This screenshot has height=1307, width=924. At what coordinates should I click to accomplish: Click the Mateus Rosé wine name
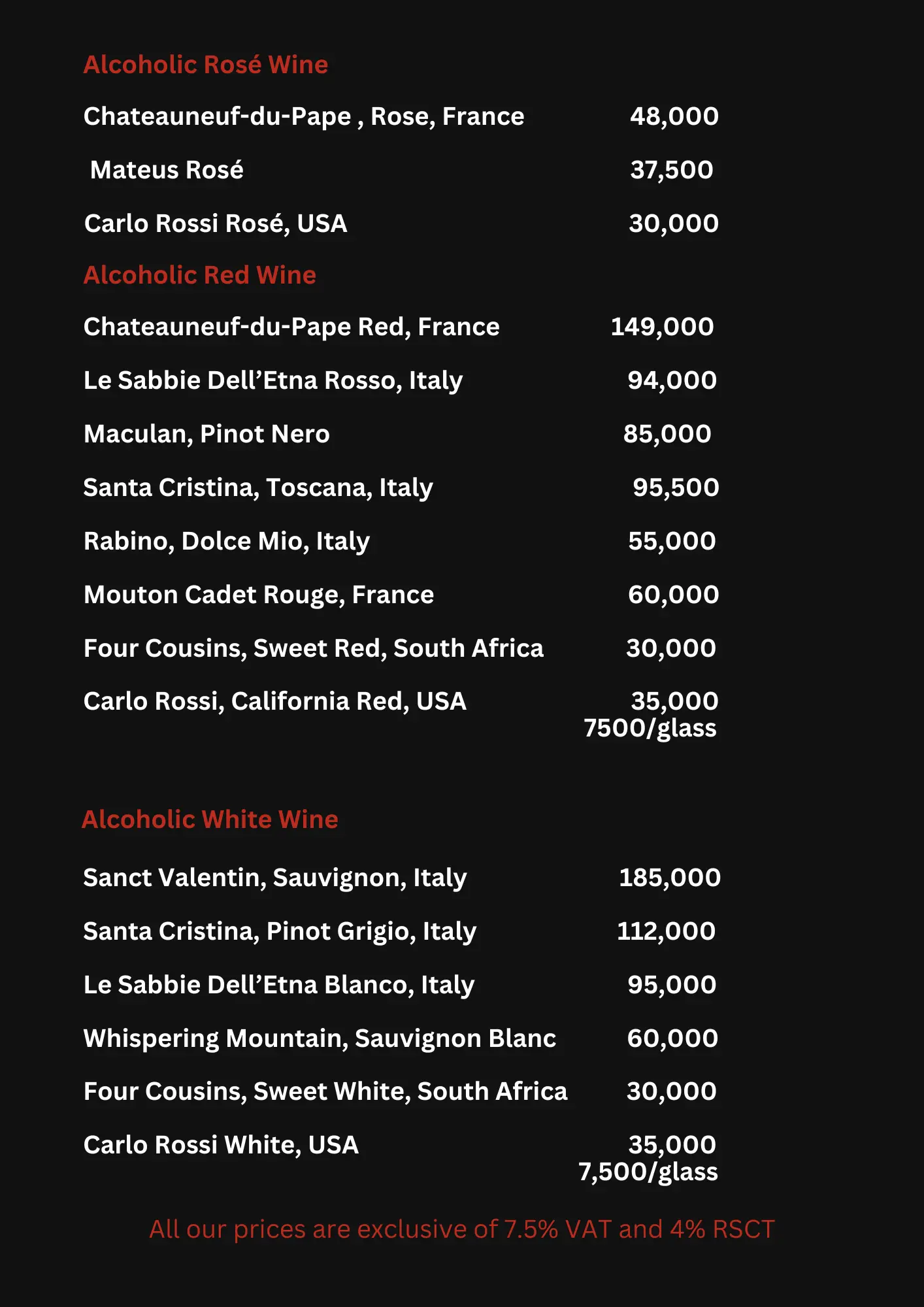(x=167, y=170)
